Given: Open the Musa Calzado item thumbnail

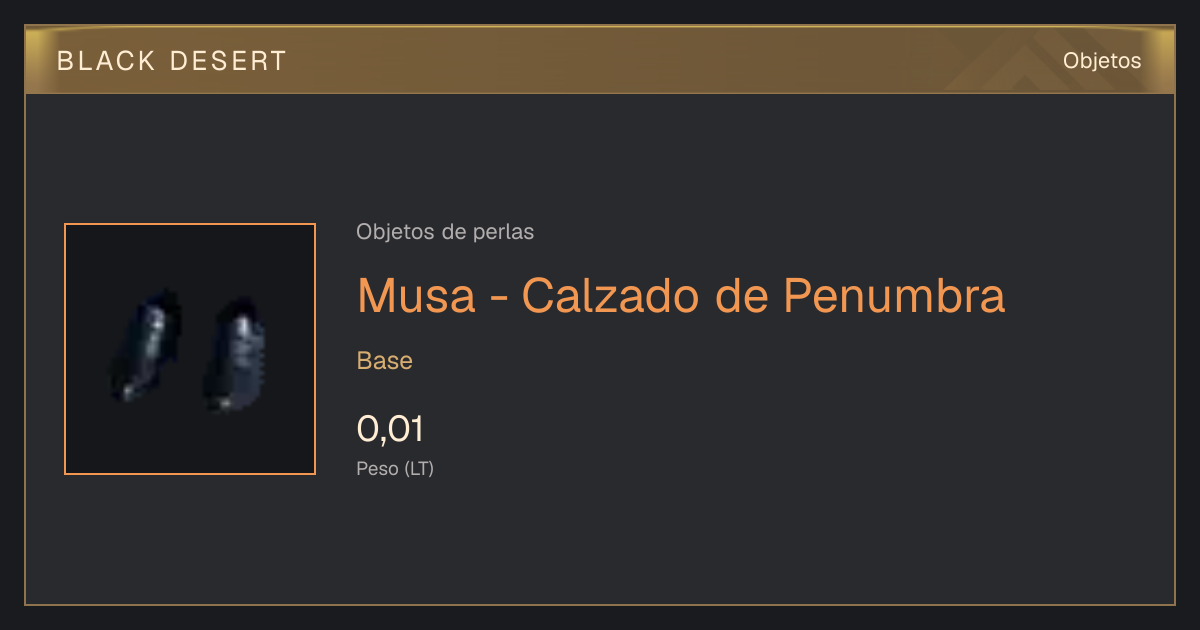Looking at the screenshot, I should [190, 349].
